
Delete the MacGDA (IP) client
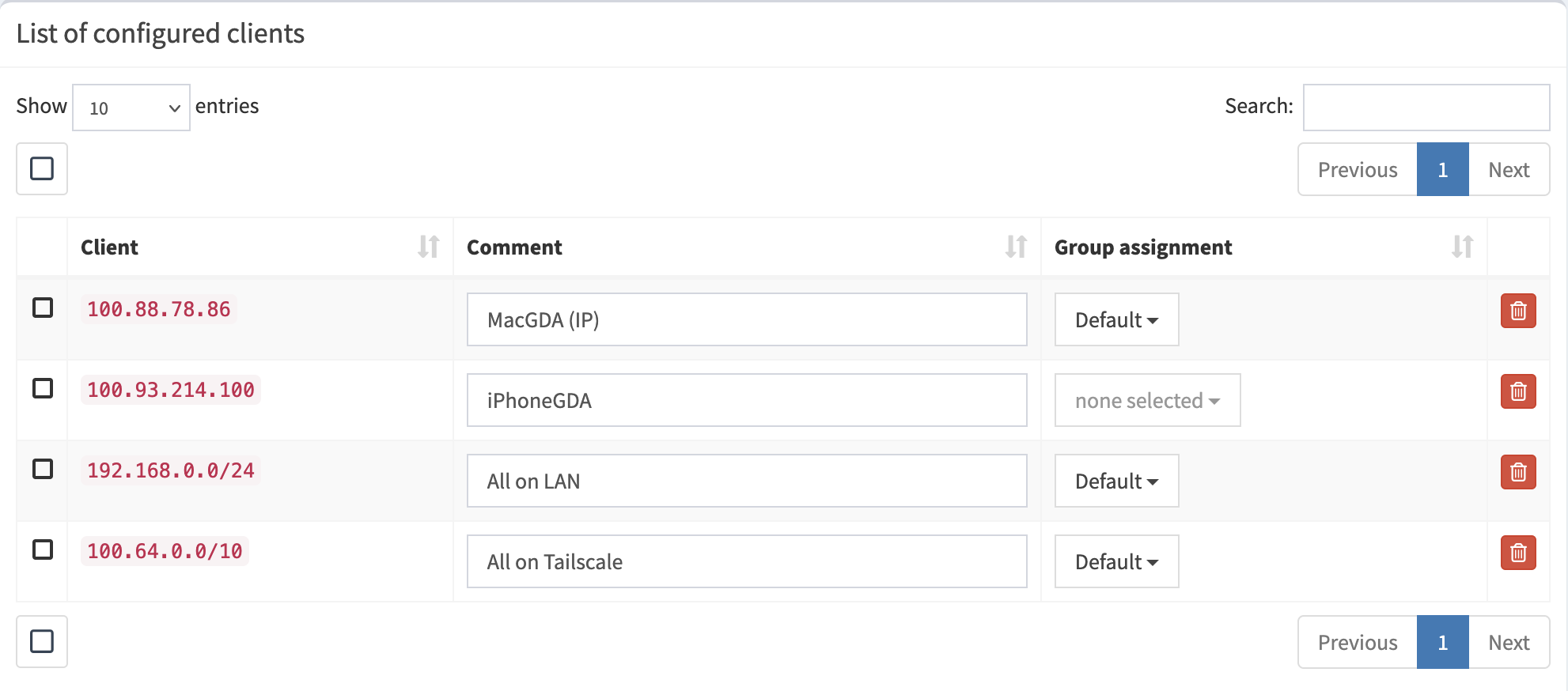1517,311
